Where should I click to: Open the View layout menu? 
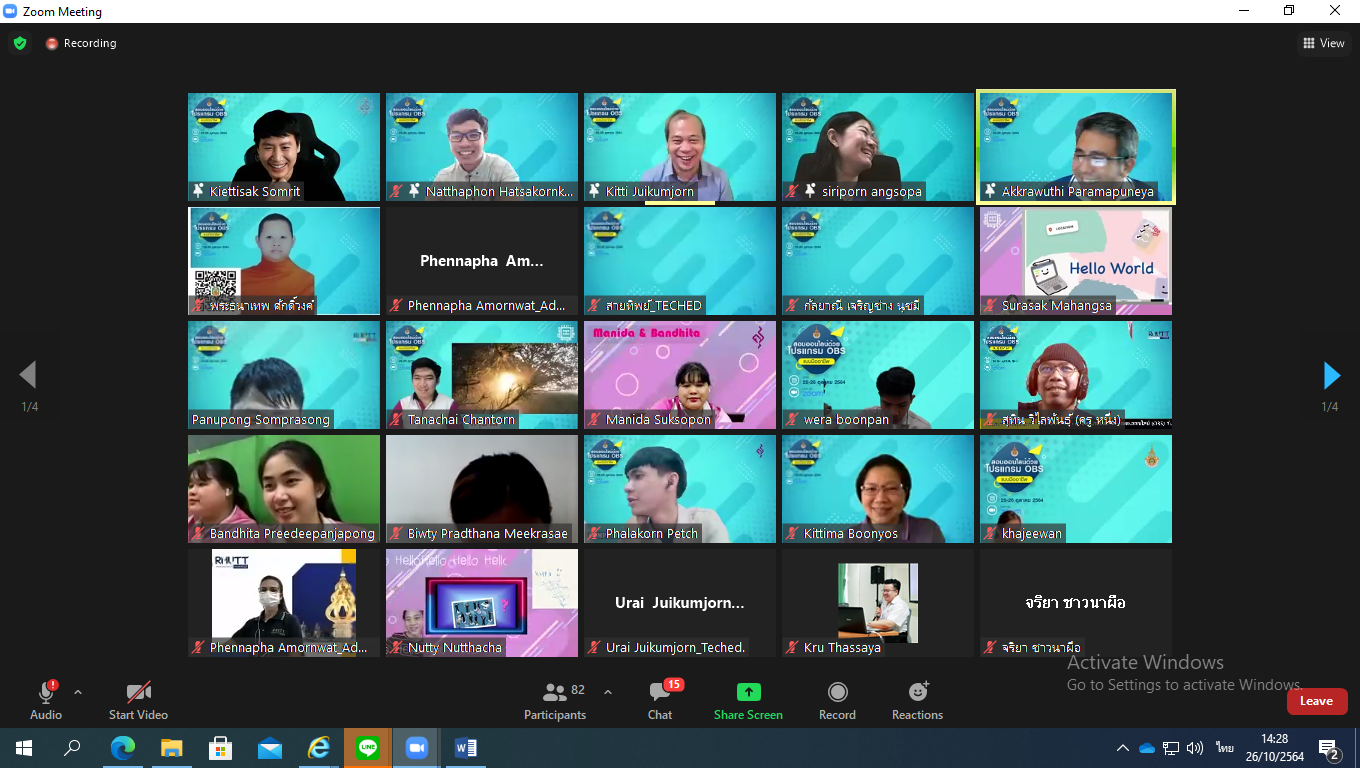1324,43
